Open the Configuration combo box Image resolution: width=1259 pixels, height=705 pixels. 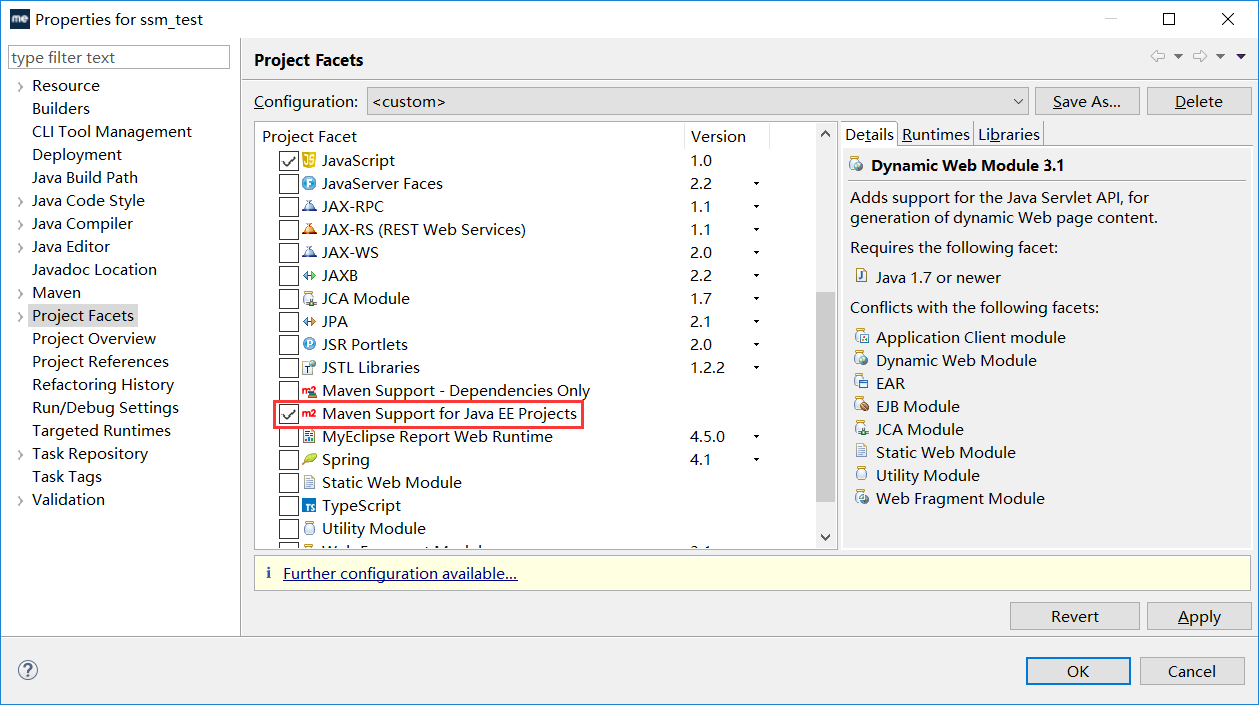(x=697, y=101)
